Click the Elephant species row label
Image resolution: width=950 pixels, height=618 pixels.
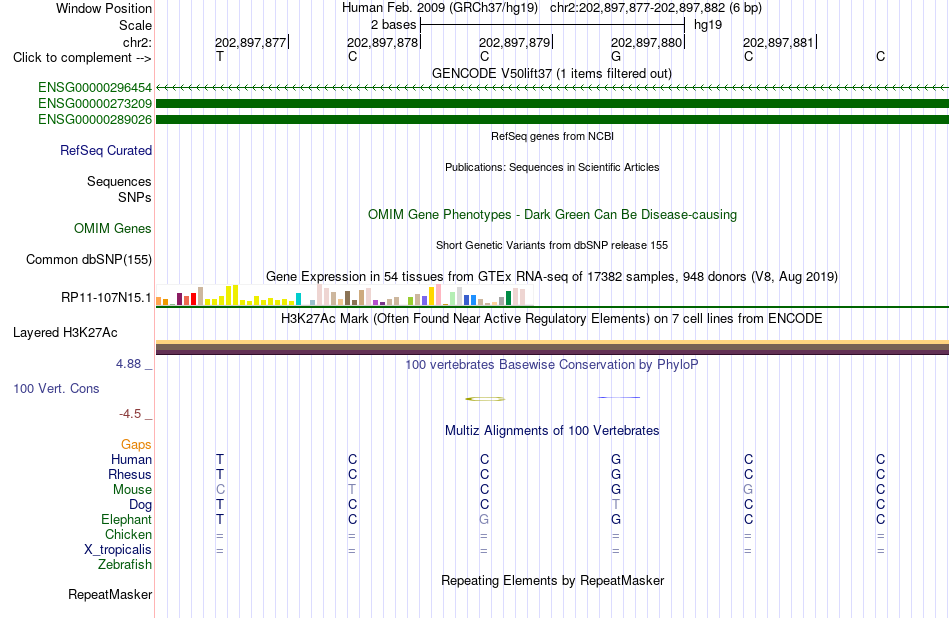pos(127,520)
